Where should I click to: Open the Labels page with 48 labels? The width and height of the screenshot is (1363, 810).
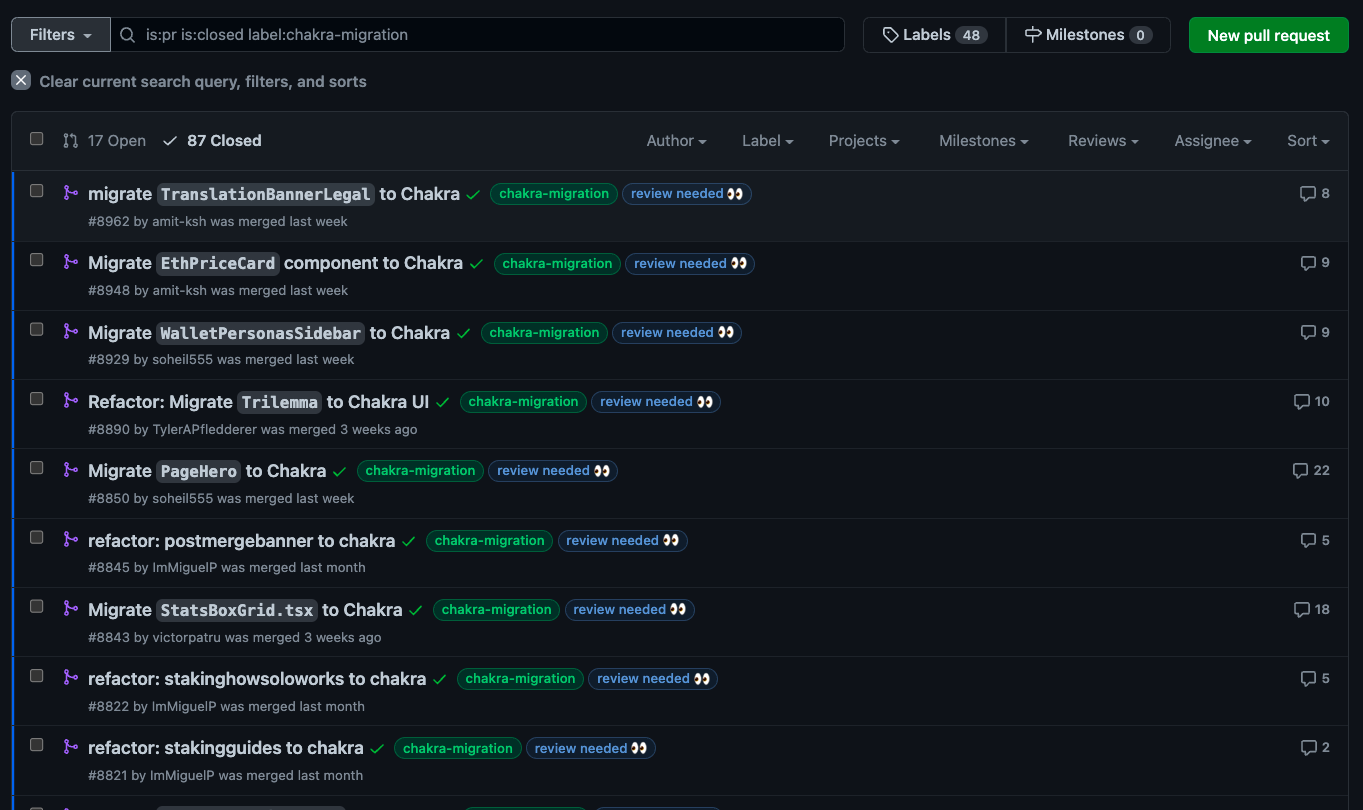(x=934, y=35)
